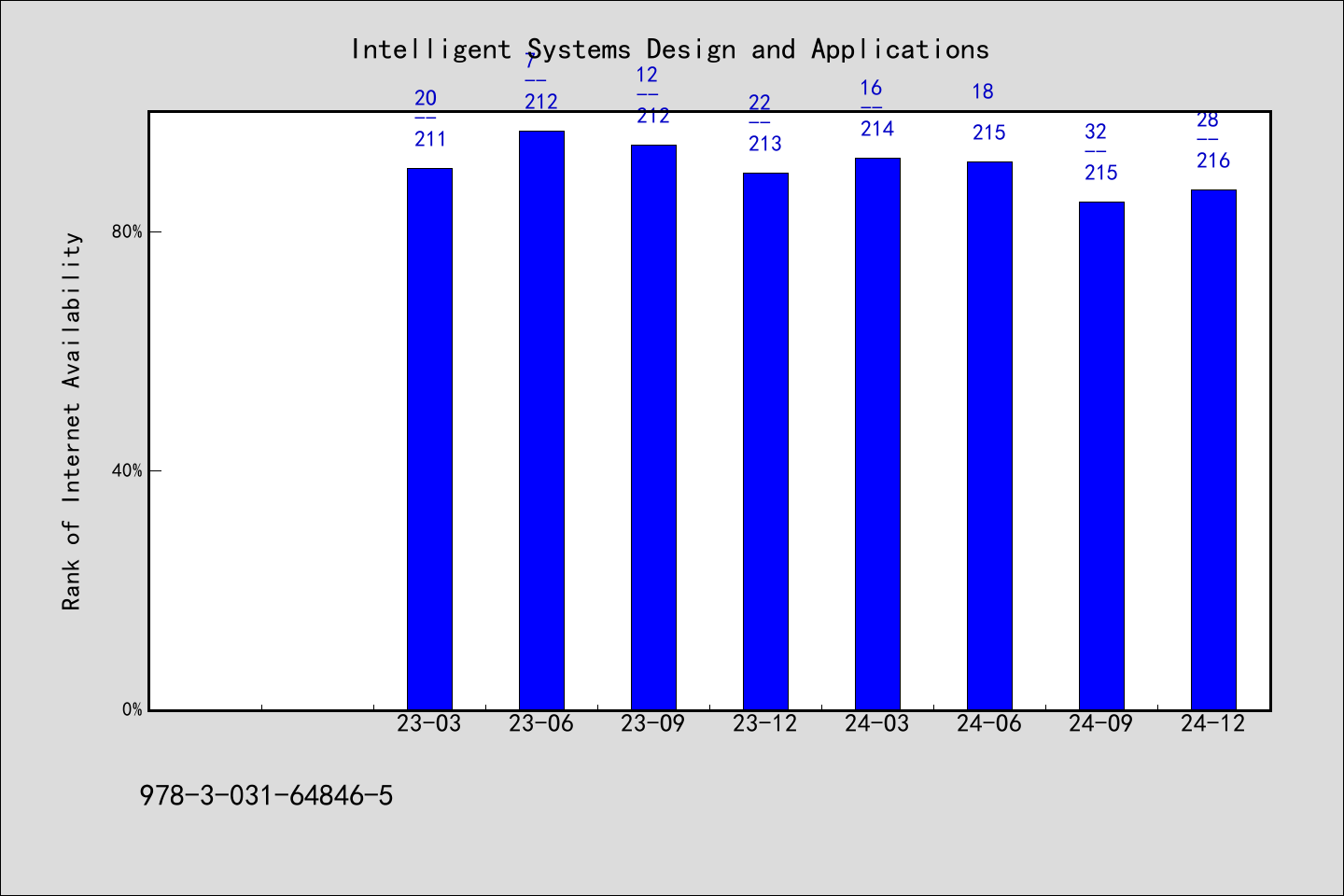Viewport: 1344px width, 896px height.
Task: Click the ISBN text 978-3-031-64846-5
Action: 266,796
